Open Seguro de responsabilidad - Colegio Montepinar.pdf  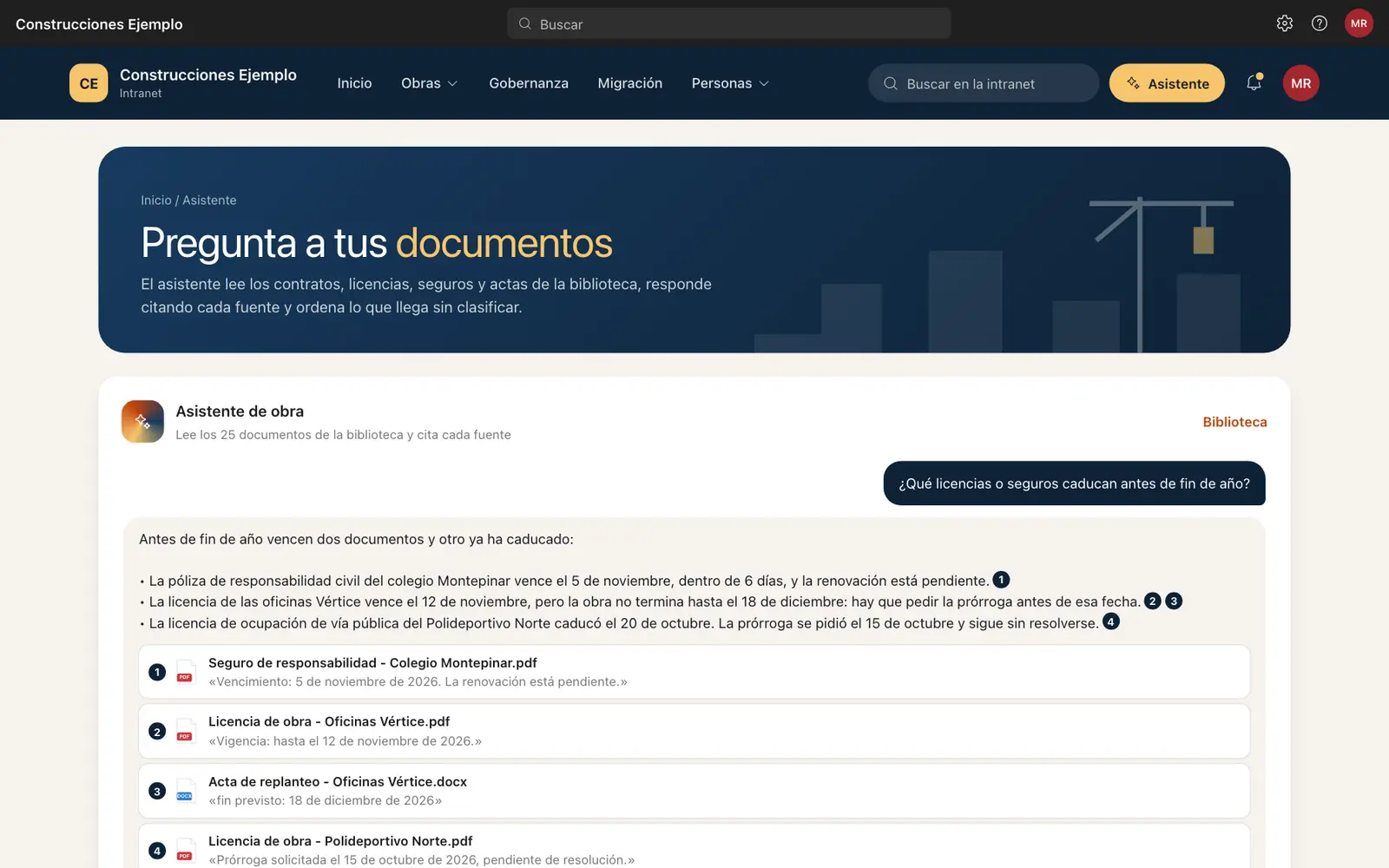[x=694, y=672]
